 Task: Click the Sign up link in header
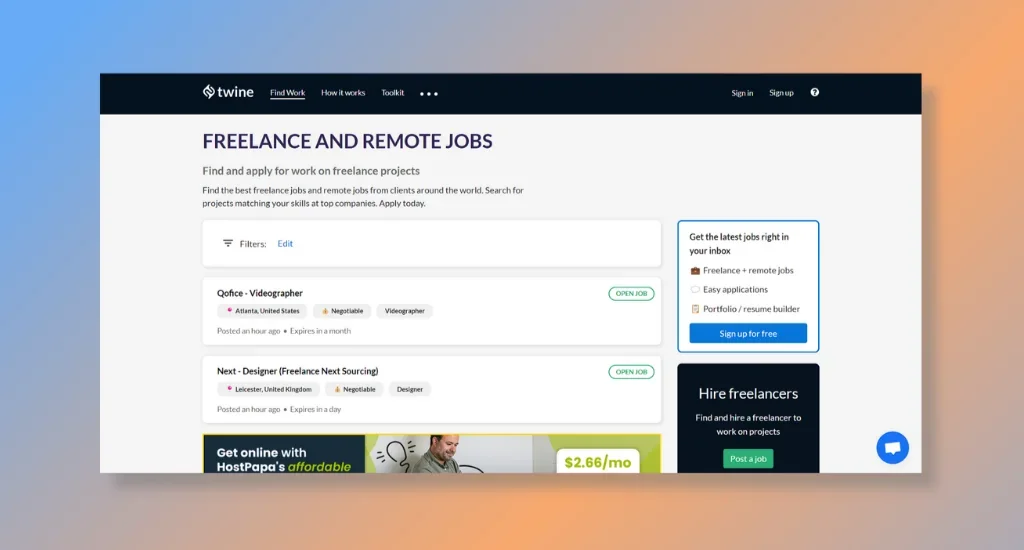(x=781, y=93)
